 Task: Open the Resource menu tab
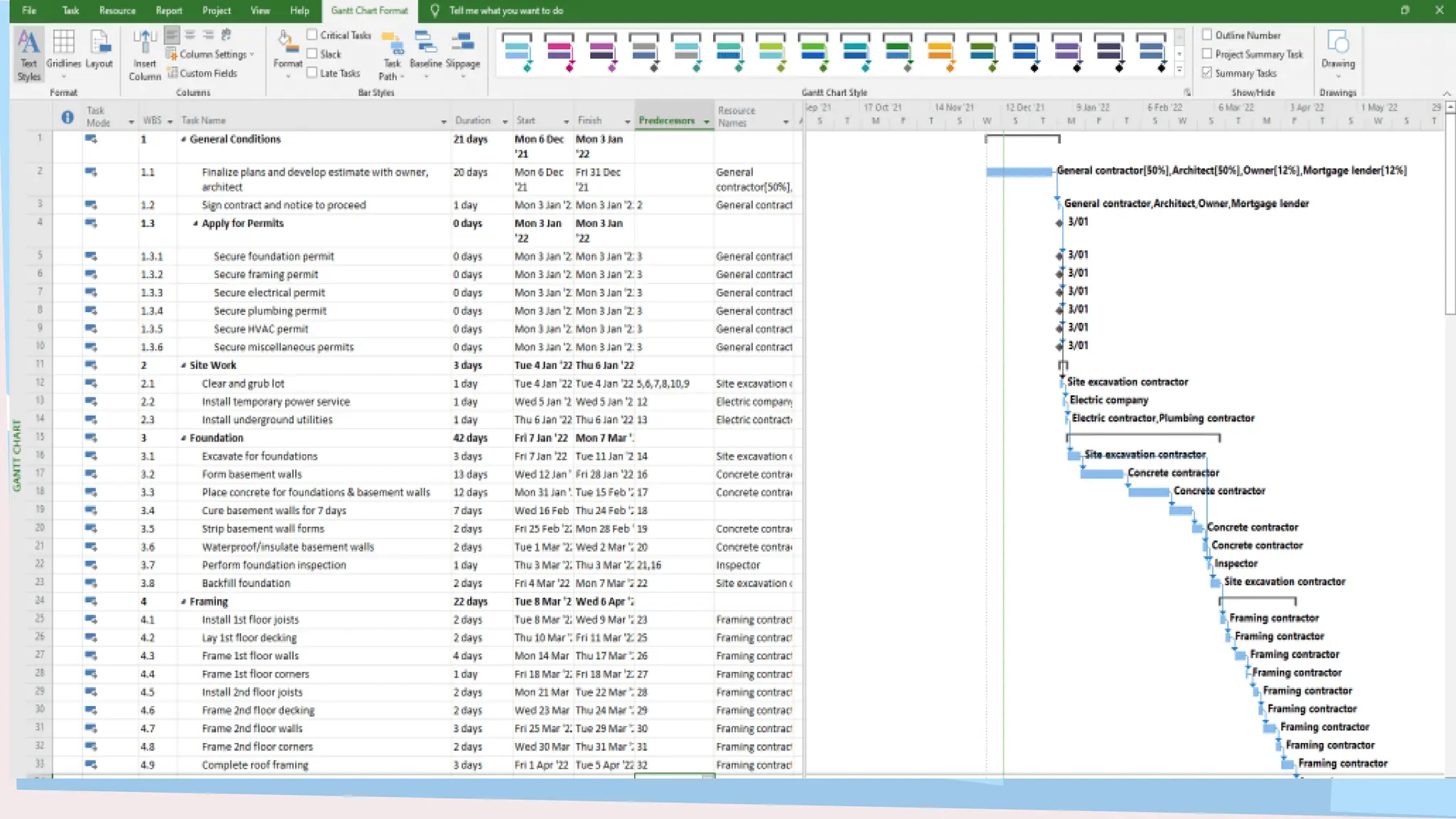(117, 11)
